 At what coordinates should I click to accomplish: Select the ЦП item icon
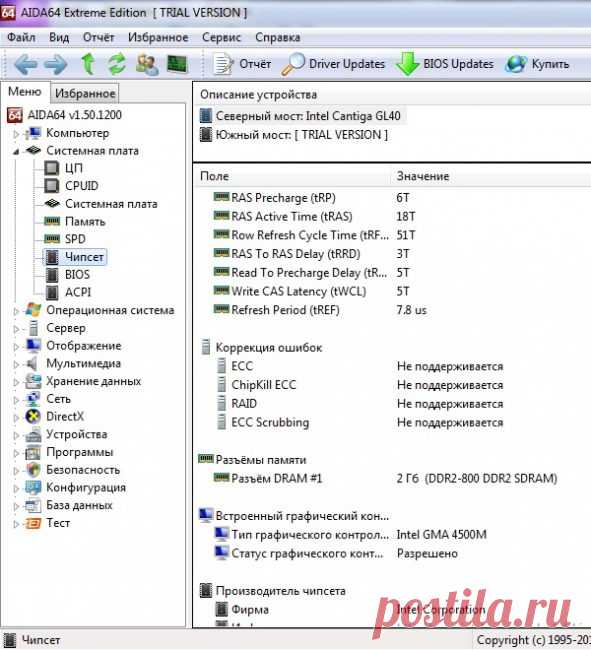(x=52, y=168)
